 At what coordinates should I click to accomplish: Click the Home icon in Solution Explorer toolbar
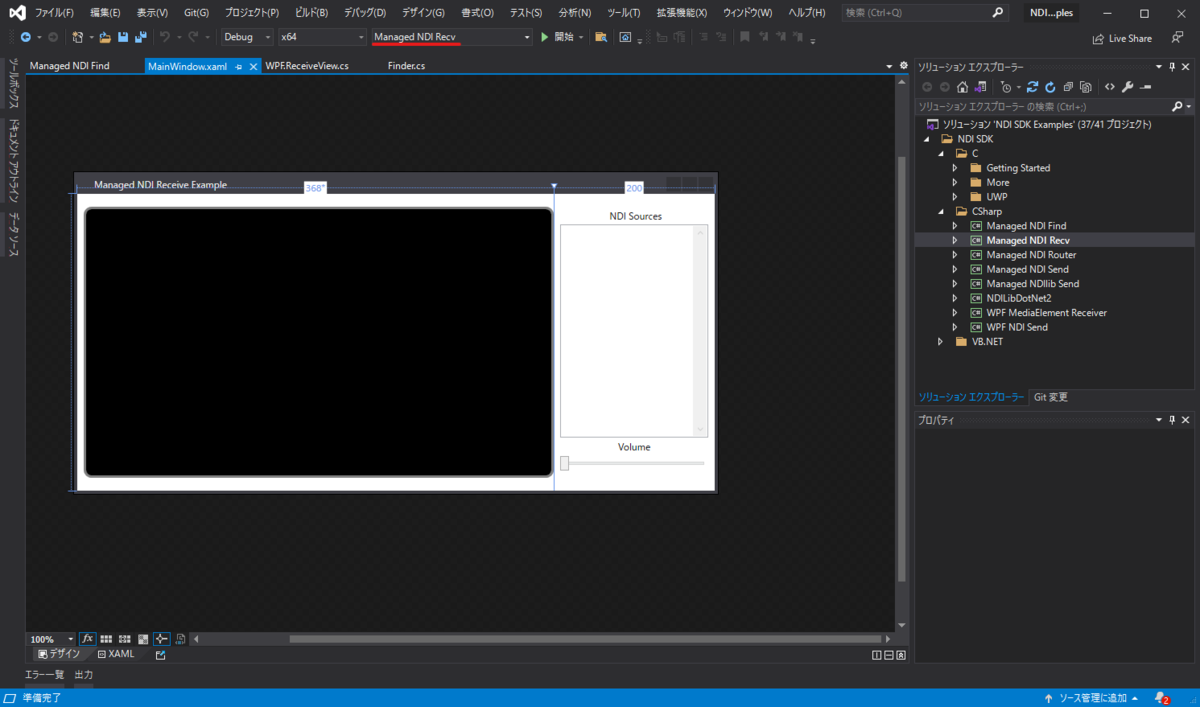(962, 87)
